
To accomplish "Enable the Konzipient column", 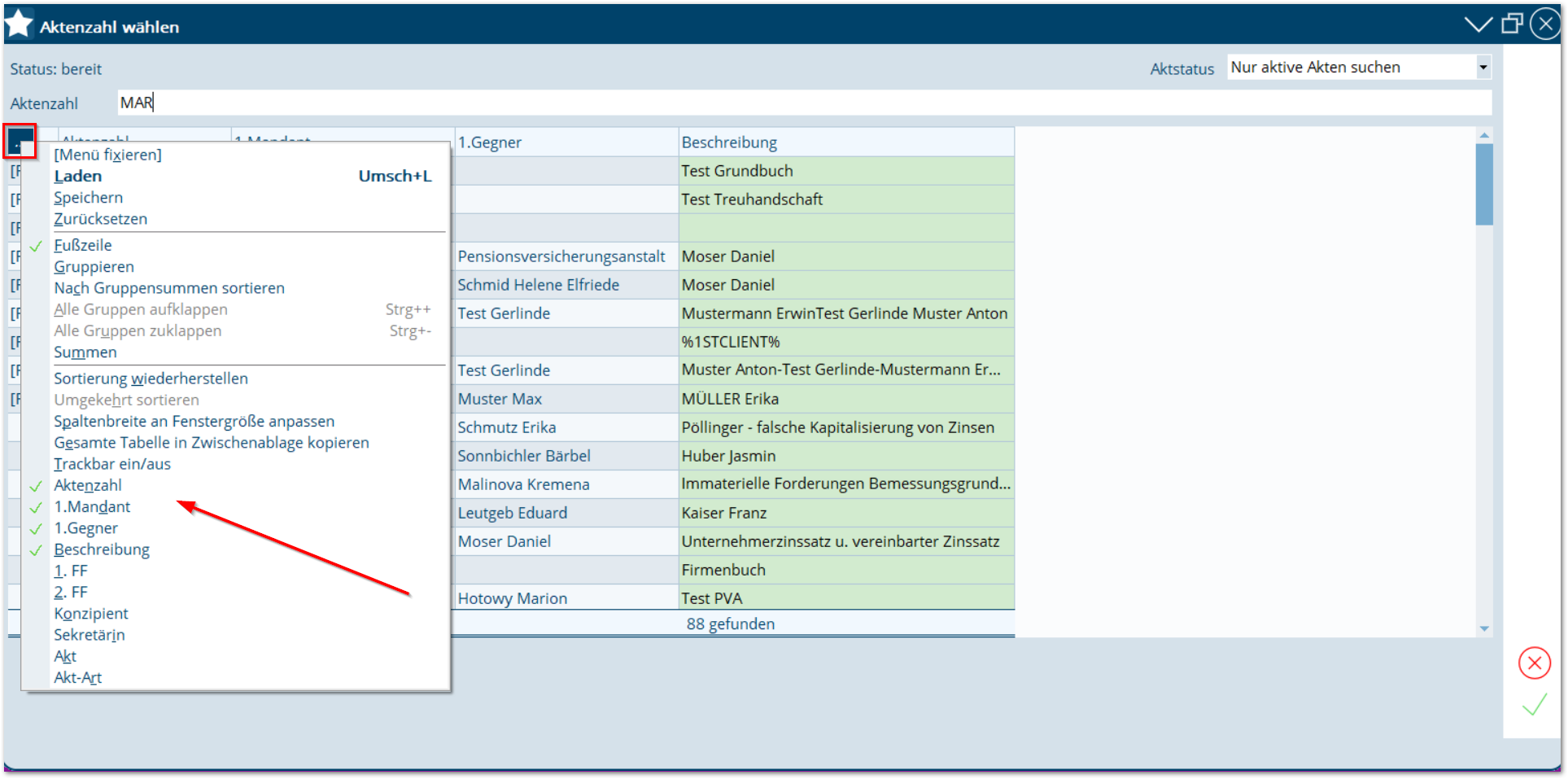I will tap(91, 614).
